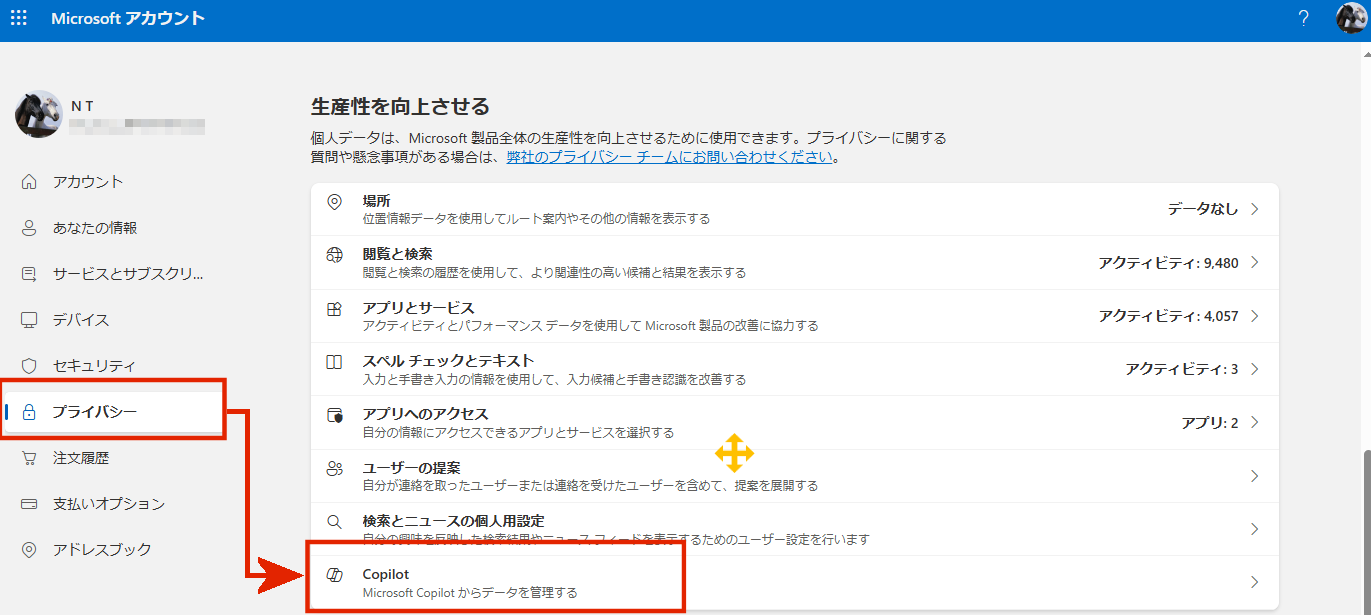The image size is (1371, 615).
Task: Click the cart icon beside 注文履歴
Action: [x=29, y=458]
